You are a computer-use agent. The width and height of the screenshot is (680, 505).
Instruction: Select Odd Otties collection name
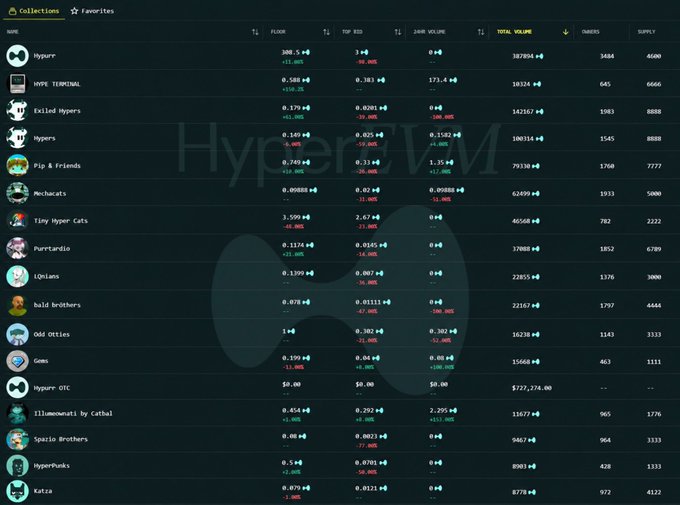(x=52, y=334)
